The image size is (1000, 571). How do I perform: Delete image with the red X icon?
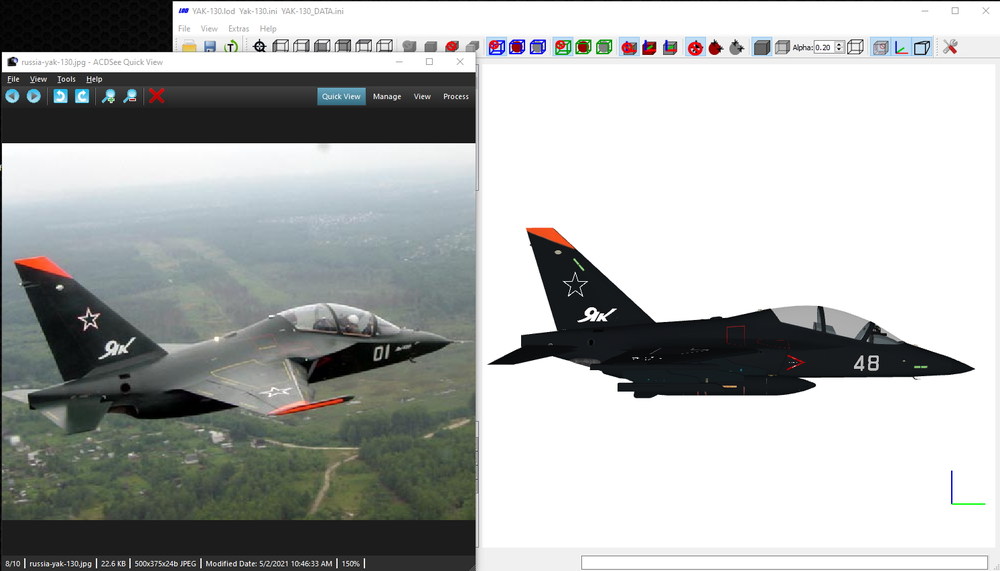coord(157,96)
